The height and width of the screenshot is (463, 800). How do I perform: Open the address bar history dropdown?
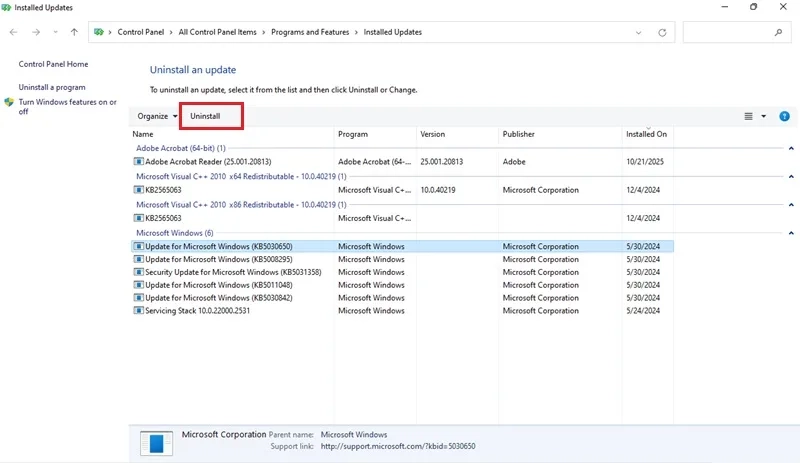[638, 33]
